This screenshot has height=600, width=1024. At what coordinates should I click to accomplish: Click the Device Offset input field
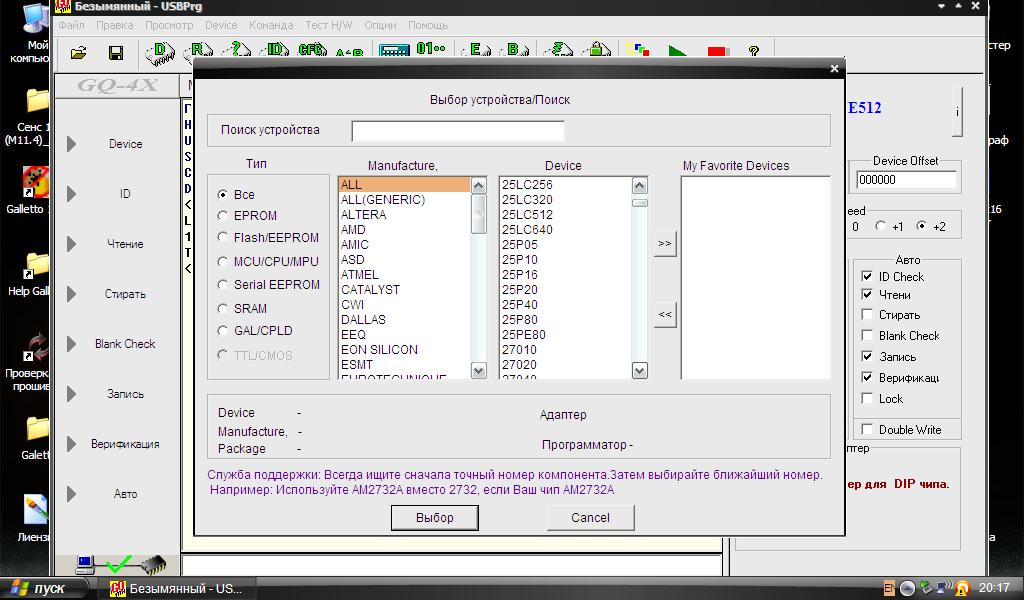pyautogui.click(x=906, y=180)
